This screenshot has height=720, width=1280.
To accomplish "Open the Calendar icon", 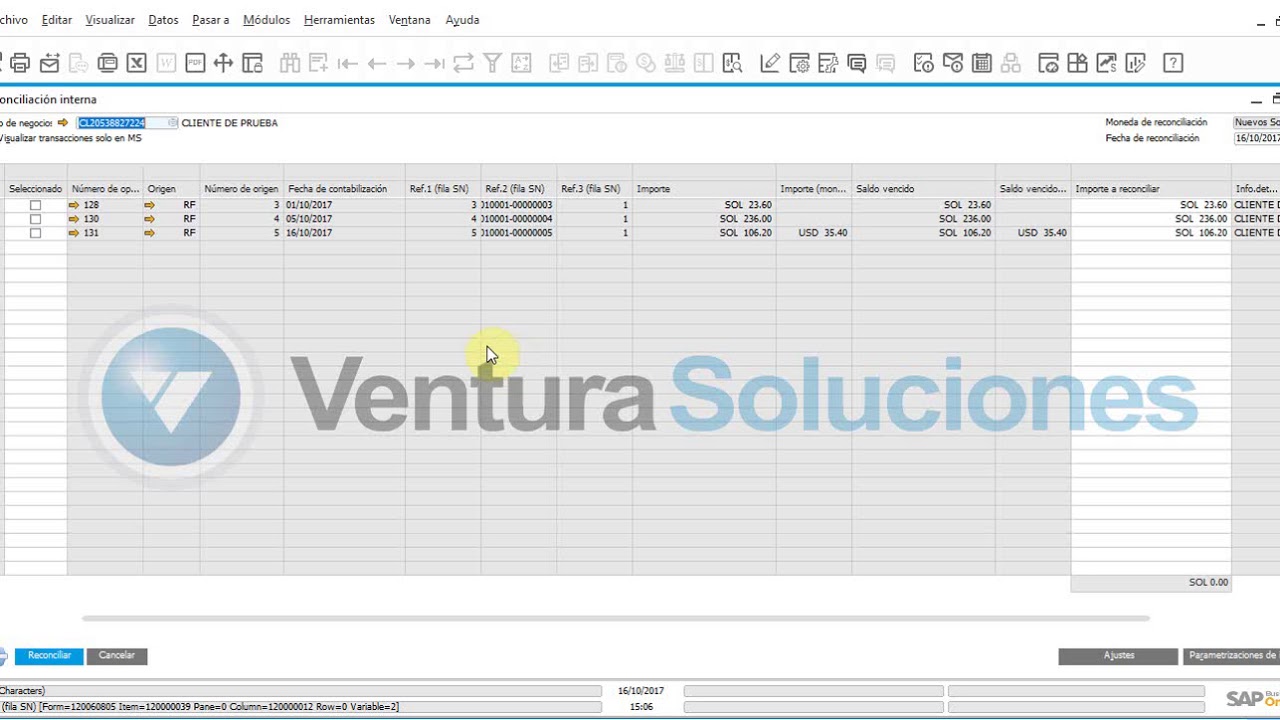I will point(982,63).
